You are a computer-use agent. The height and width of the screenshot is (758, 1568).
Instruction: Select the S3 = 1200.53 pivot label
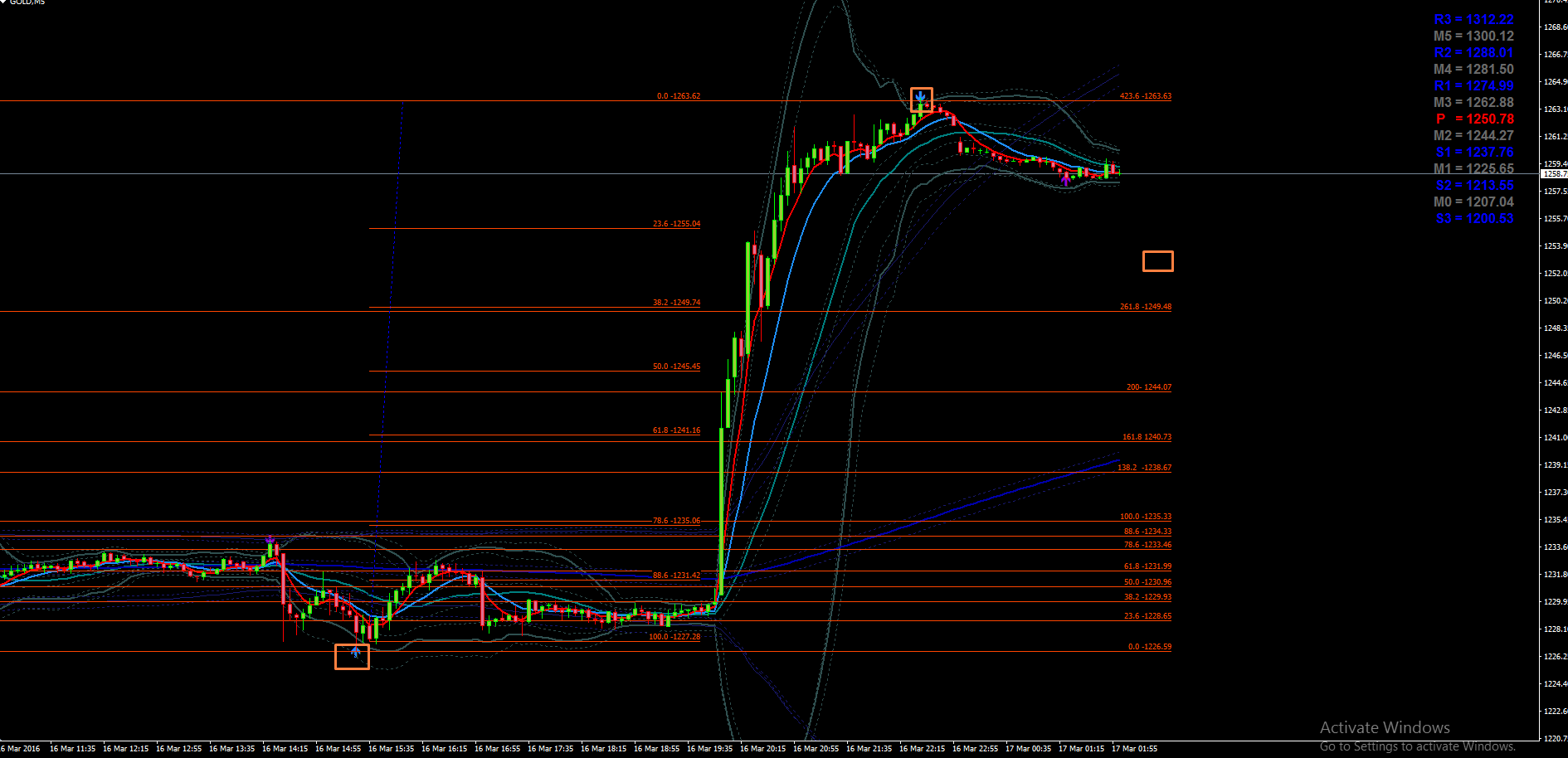tap(1474, 219)
